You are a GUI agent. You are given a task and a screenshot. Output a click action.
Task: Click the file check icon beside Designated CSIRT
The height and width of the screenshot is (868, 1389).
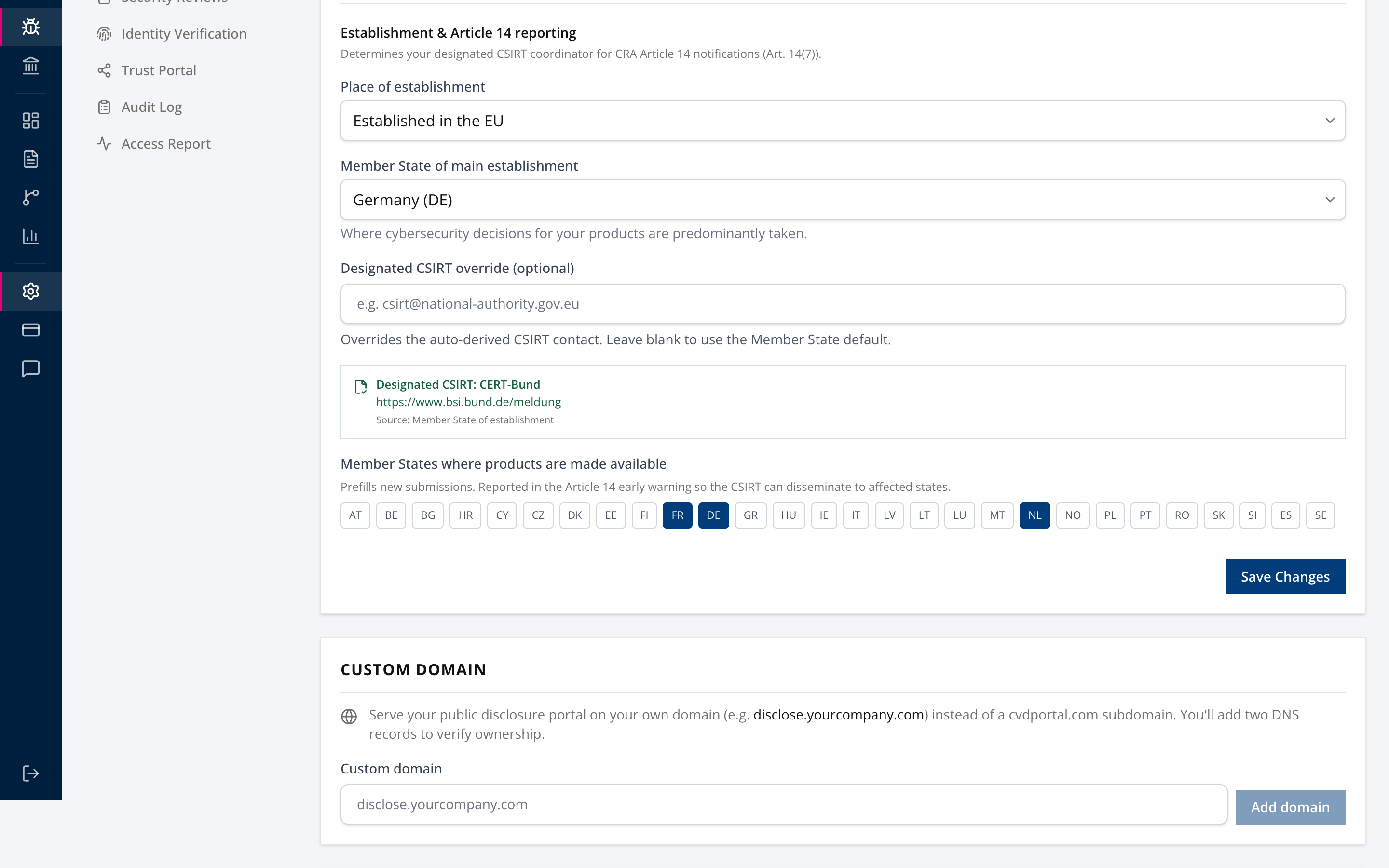pos(360,387)
